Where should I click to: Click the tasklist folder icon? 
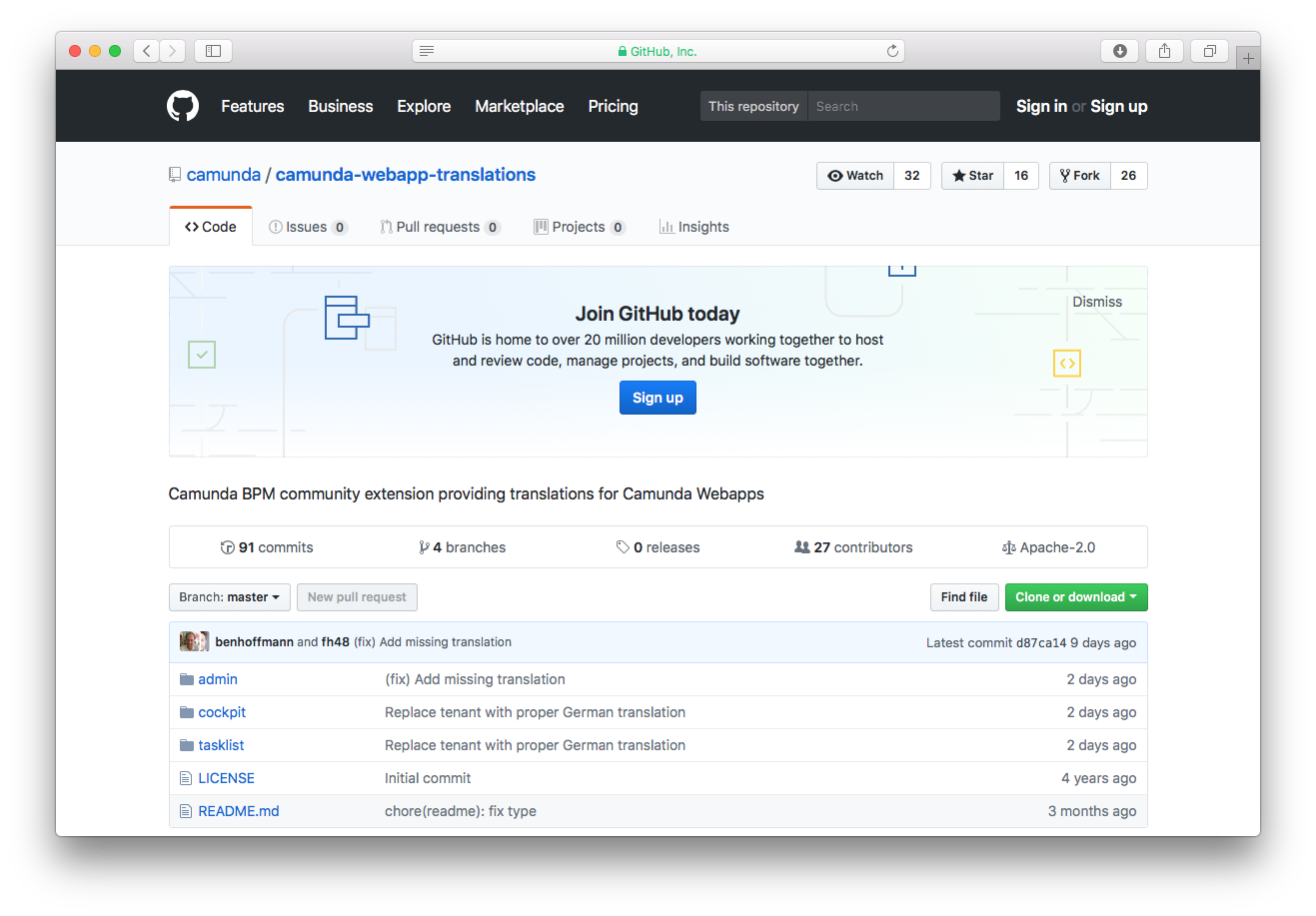point(187,745)
